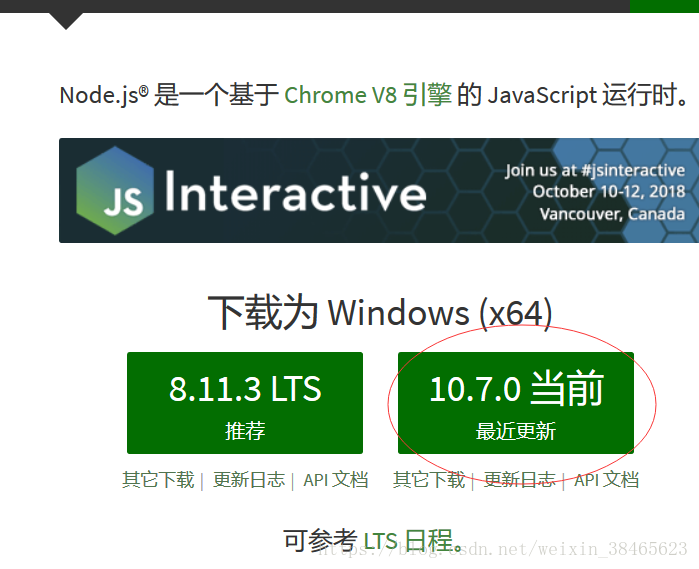Open the Chrome V8 引擎 link
The height and width of the screenshot is (569, 699).
(x=368, y=95)
